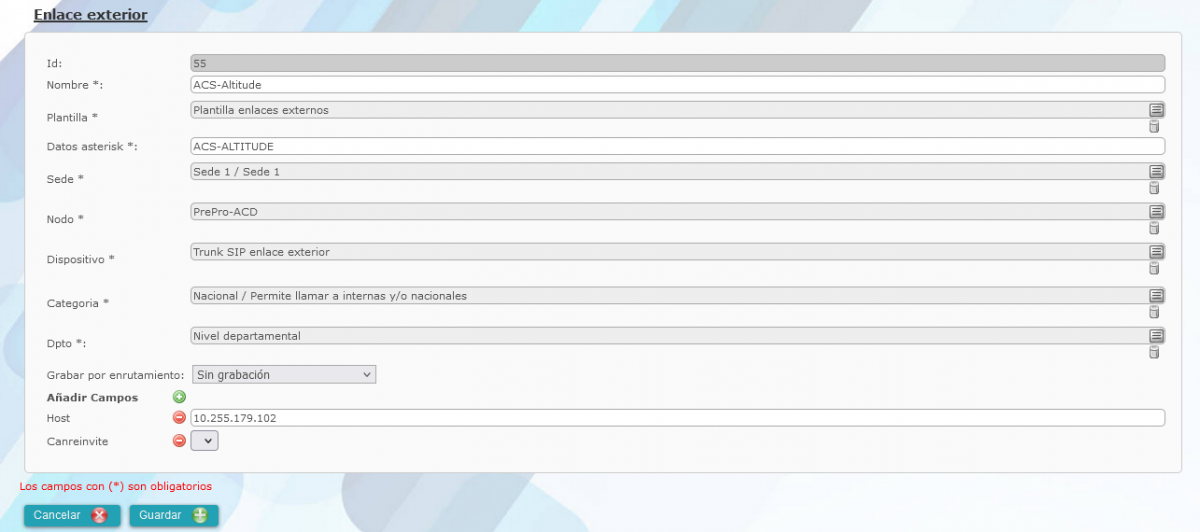Remove Canreinvite field with red minus icon
The width and height of the screenshot is (1200, 532).
click(x=180, y=440)
